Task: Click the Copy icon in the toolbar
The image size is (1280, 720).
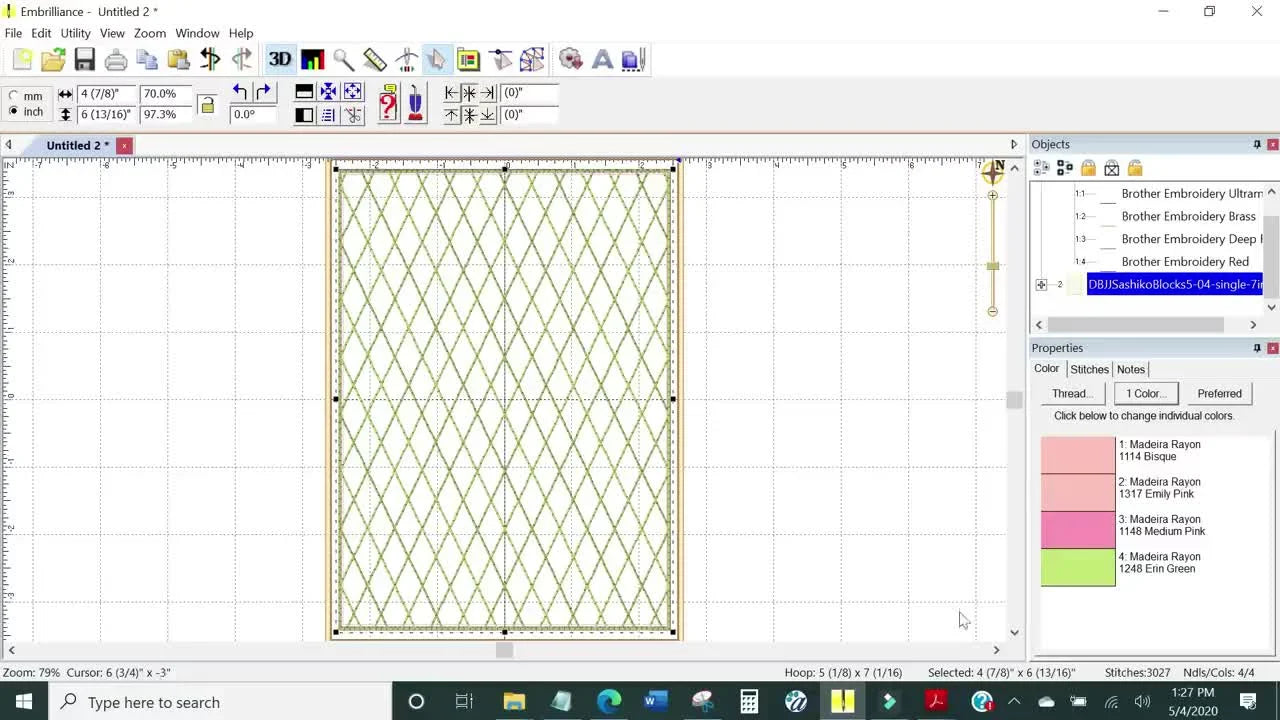Action: click(147, 60)
